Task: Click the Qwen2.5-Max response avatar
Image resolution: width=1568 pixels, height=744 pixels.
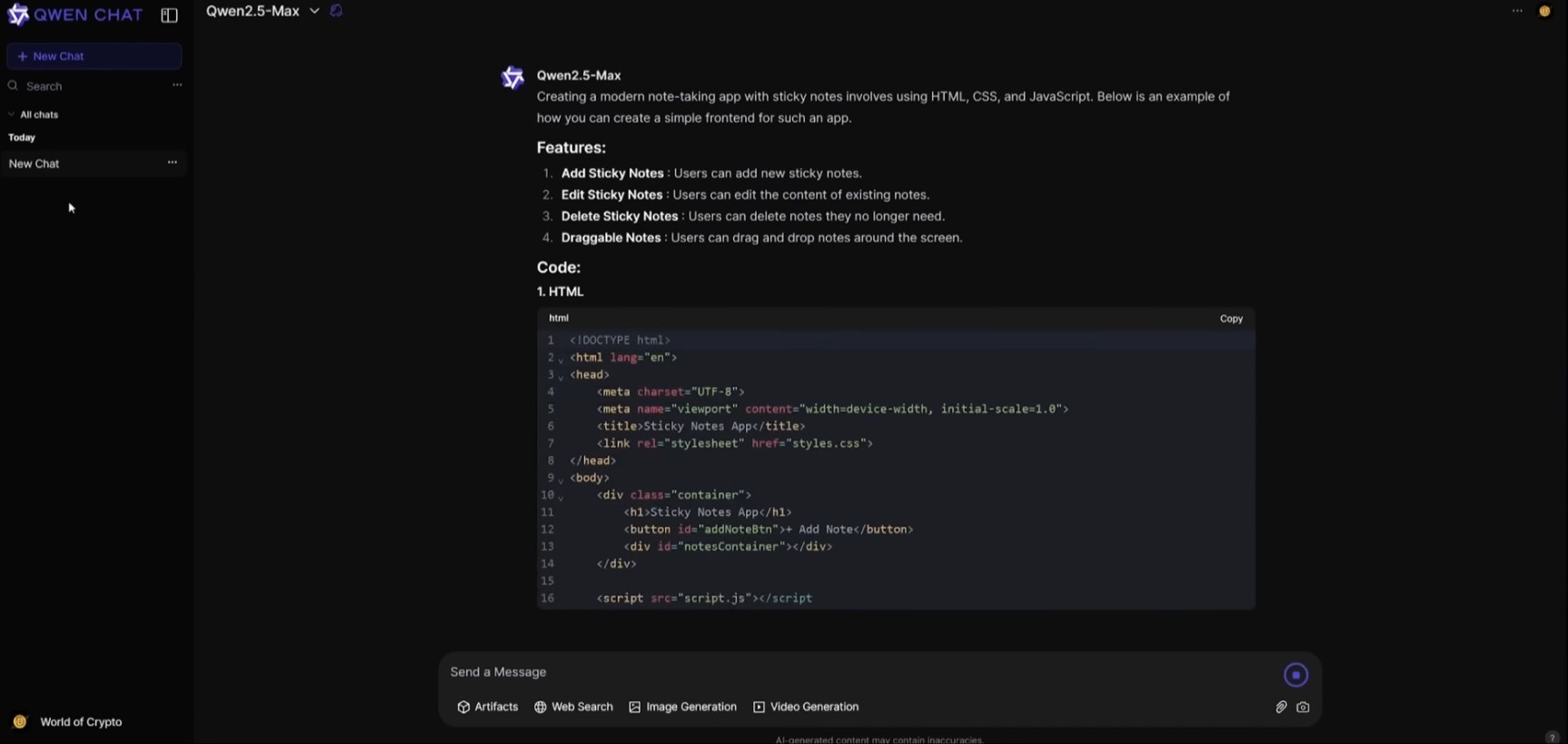Action: coord(512,78)
